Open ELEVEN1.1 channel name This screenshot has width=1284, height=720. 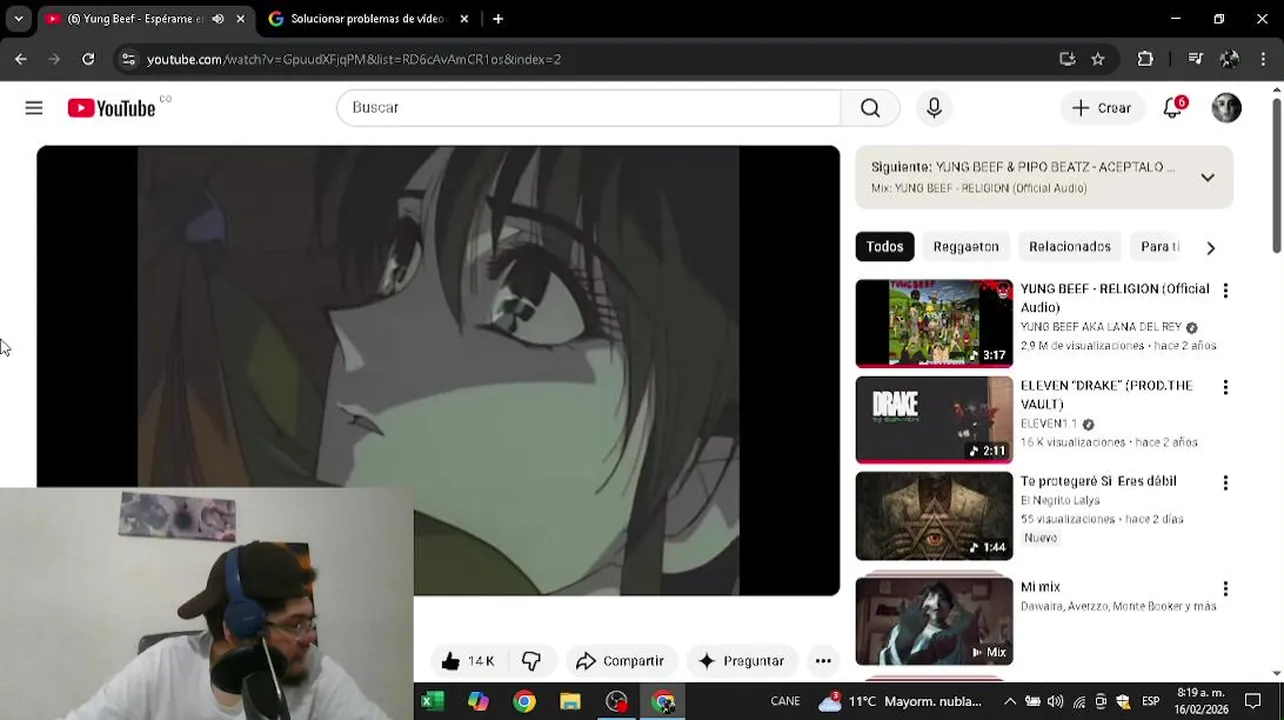pos(1049,424)
